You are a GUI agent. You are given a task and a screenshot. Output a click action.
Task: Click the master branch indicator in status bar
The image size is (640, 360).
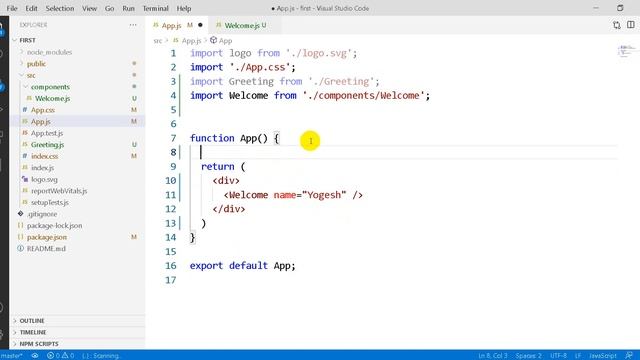click(11, 356)
